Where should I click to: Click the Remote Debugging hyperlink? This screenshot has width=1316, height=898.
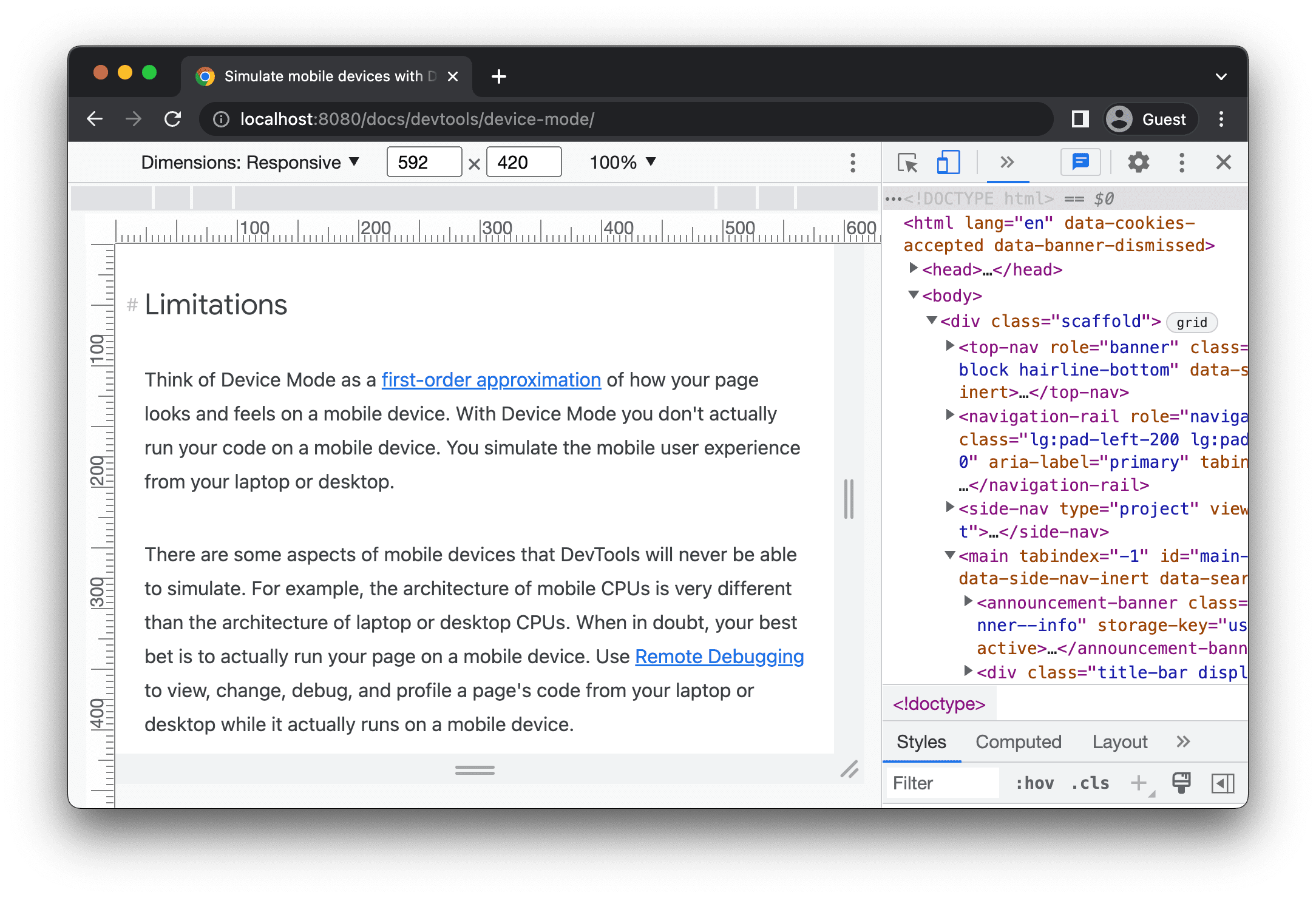[720, 657]
